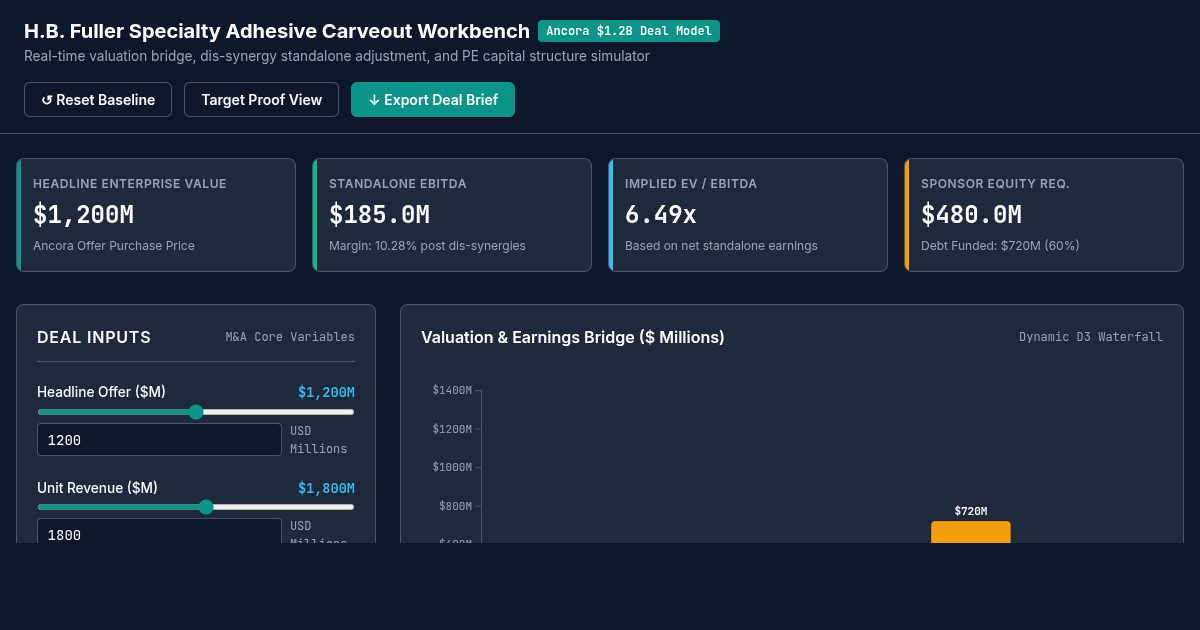Click the workbench page title
1200x630 pixels.
point(277,31)
